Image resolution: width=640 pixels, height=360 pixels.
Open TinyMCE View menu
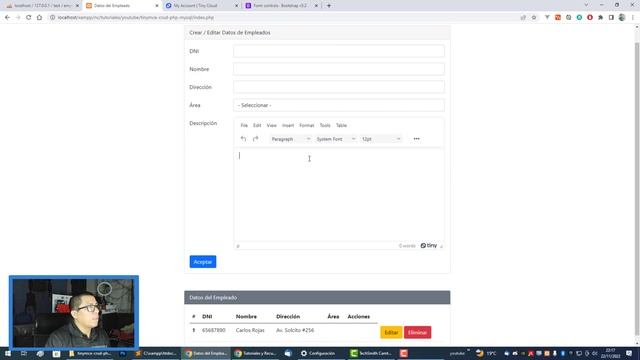[x=271, y=125]
